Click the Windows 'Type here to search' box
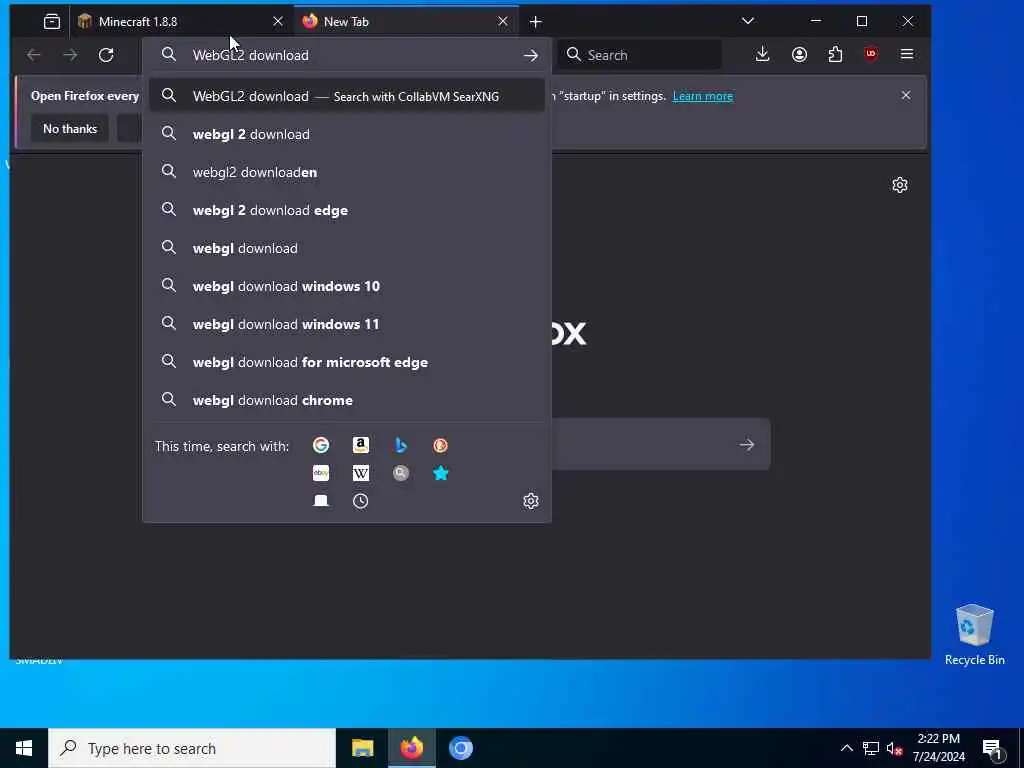The image size is (1024, 768). [192, 748]
